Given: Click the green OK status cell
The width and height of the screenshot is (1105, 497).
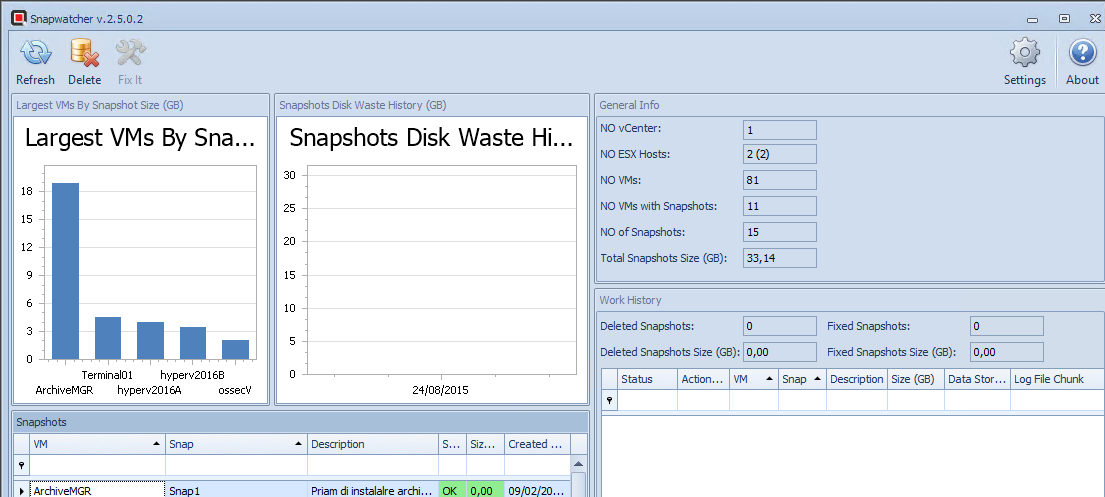Looking at the screenshot, I should pyautogui.click(x=452, y=490).
